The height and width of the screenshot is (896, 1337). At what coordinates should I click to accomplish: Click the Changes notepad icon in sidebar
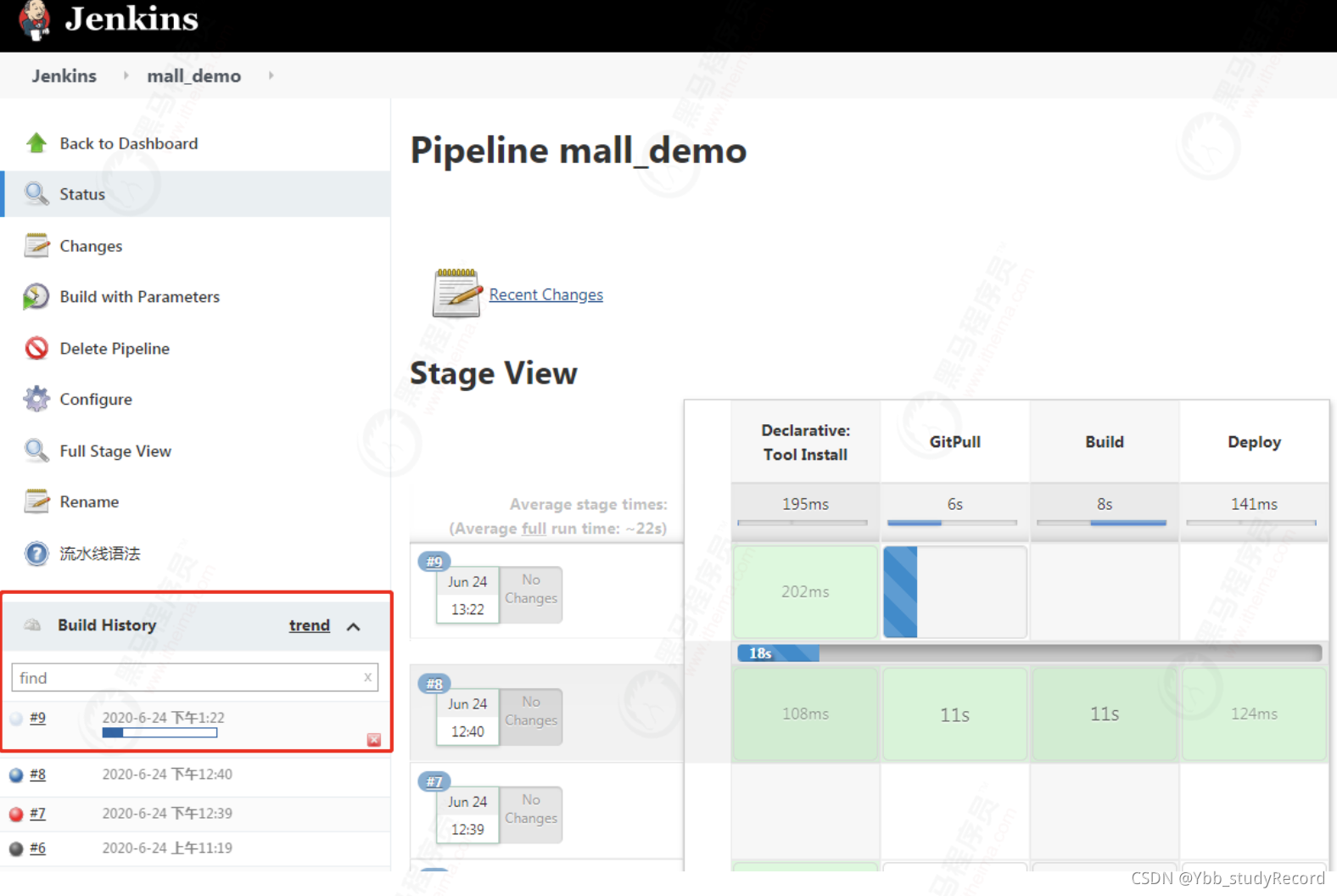tap(36, 245)
